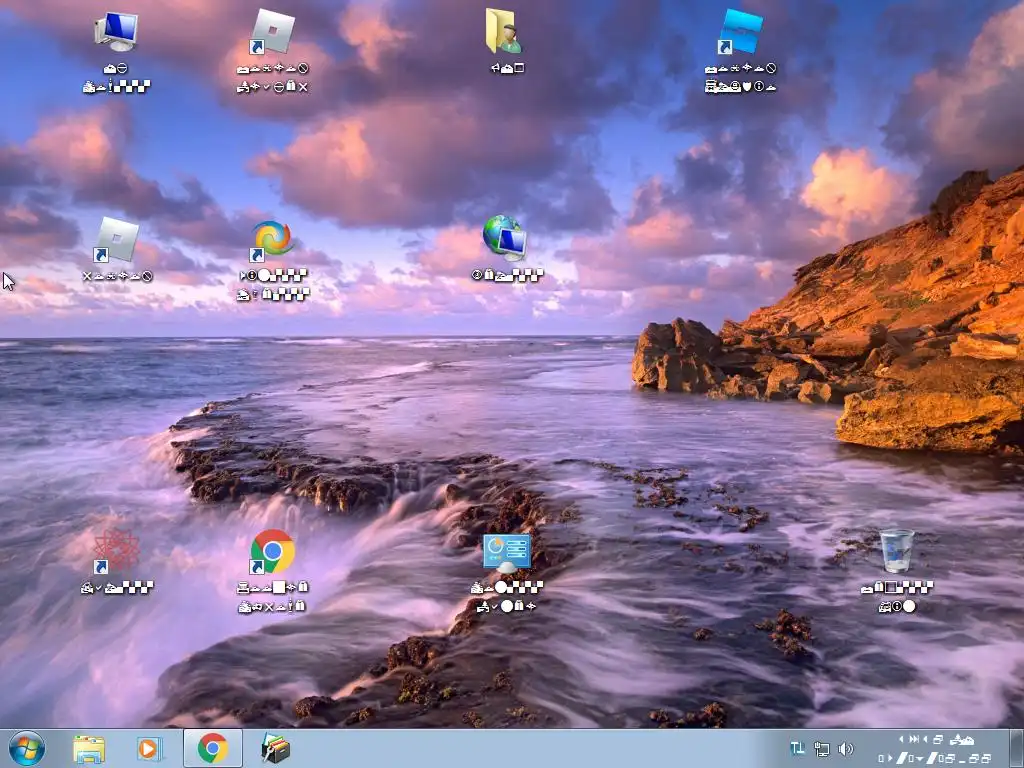Open File Explorer from the taskbar
The height and width of the screenshot is (768, 1024).
(89, 748)
